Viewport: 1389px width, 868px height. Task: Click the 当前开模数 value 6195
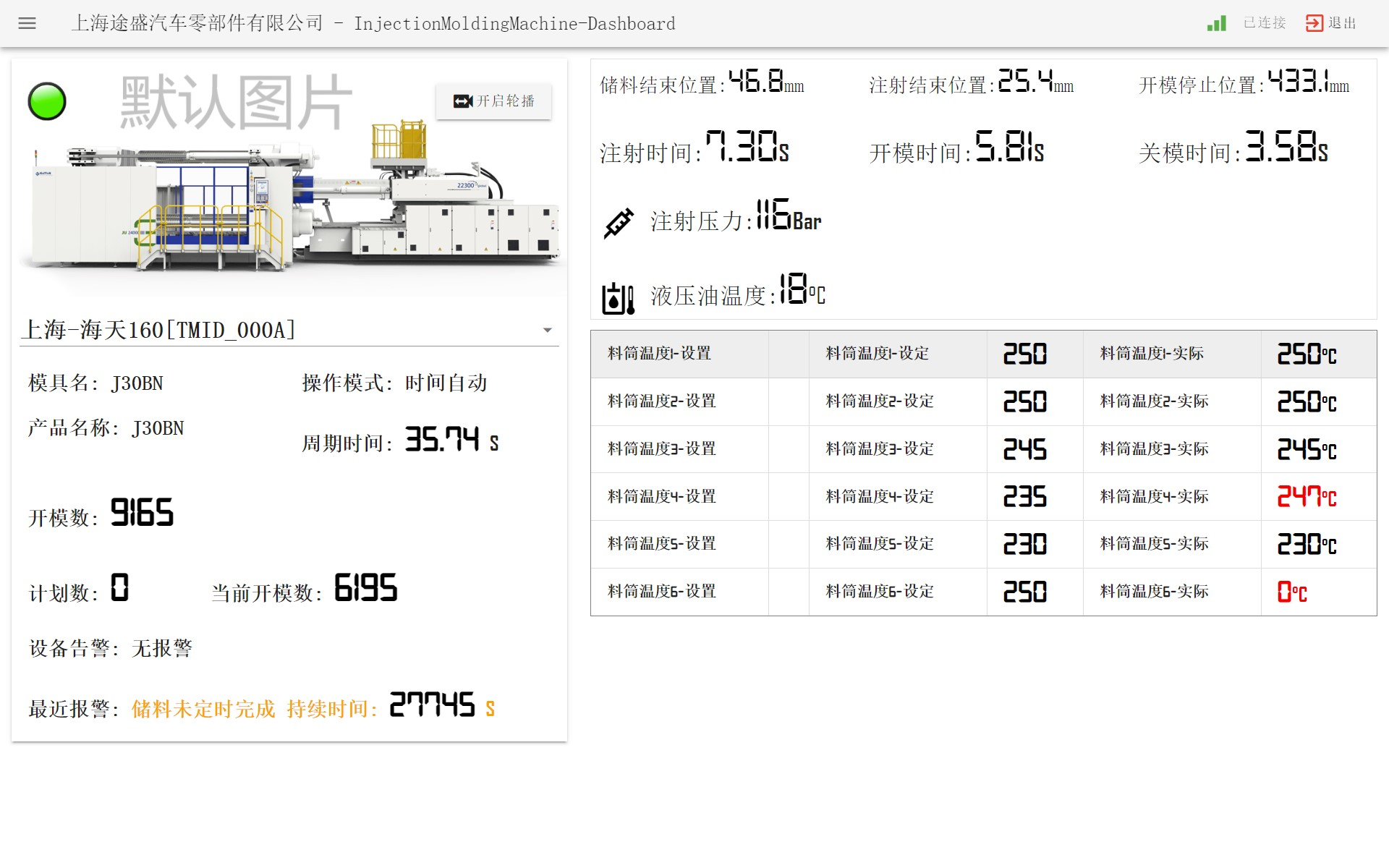click(x=366, y=587)
